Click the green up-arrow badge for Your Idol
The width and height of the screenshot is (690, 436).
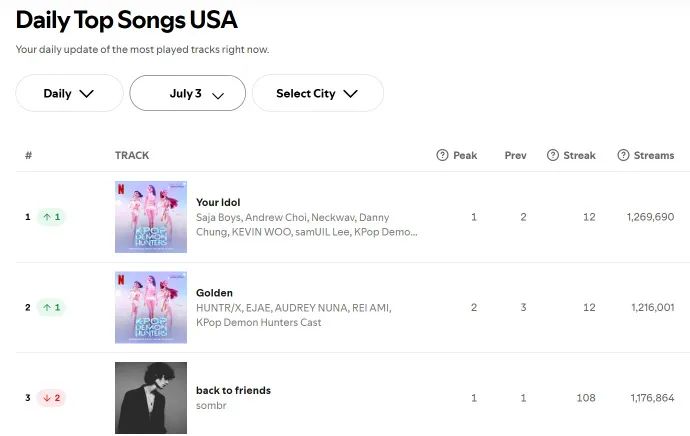(x=51, y=217)
